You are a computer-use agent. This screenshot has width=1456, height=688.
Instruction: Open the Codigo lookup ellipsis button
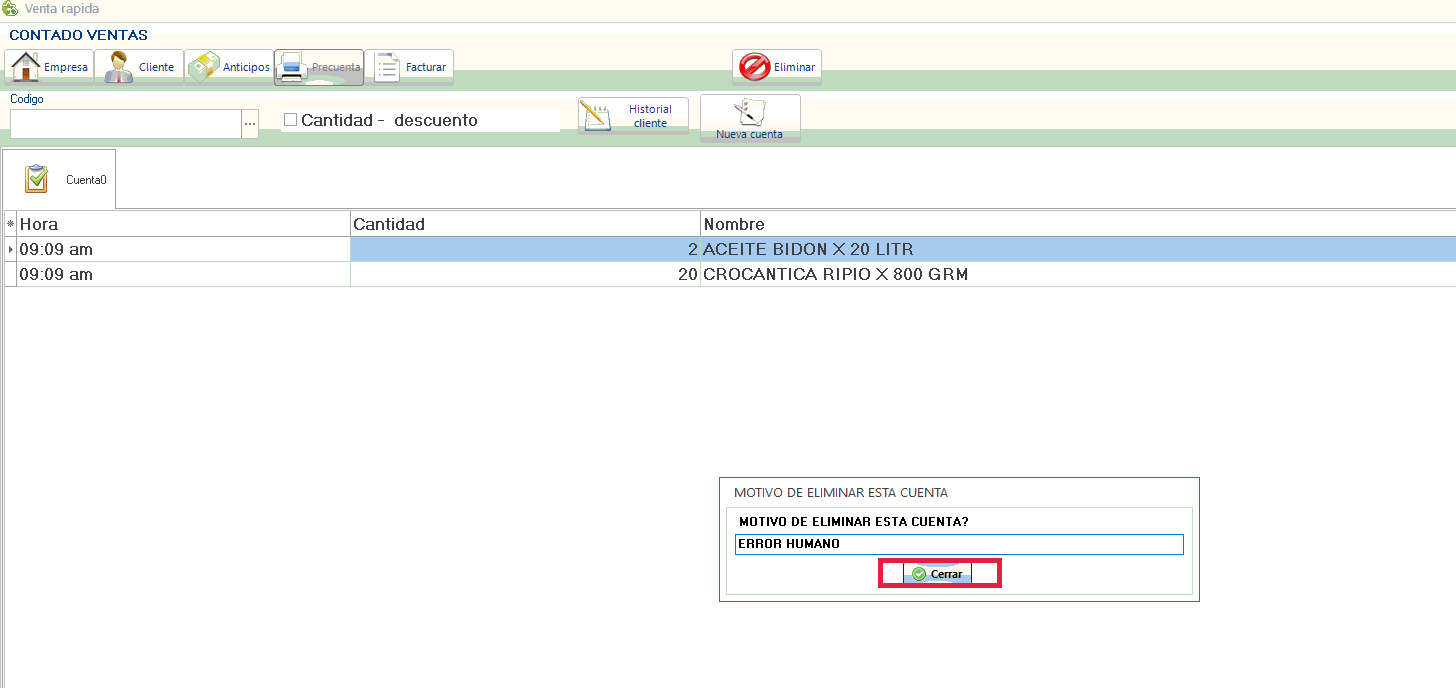click(250, 124)
